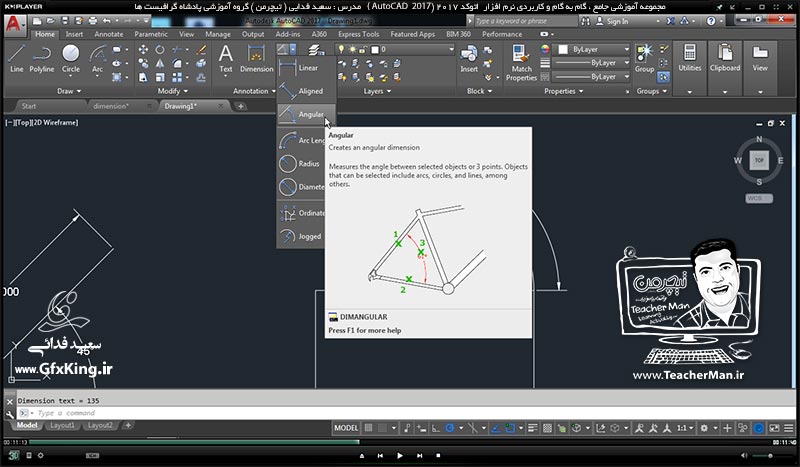The image size is (800, 467).
Task: Expand the Properties panel
Action: pos(563,91)
